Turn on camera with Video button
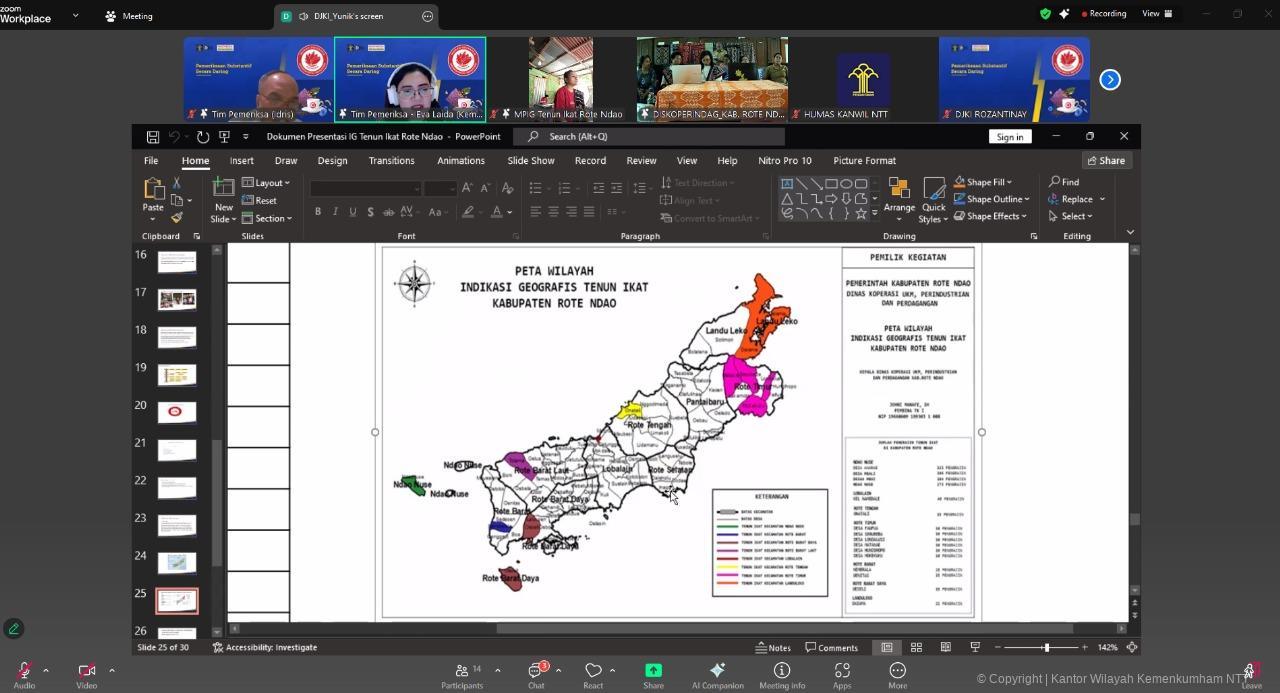1280x693 pixels. (x=87, y=671)
